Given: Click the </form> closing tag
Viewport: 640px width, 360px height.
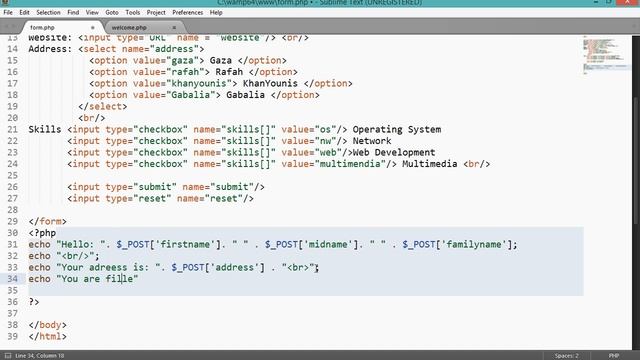Looking at the screenshot, I should click(x=47, y=221).
